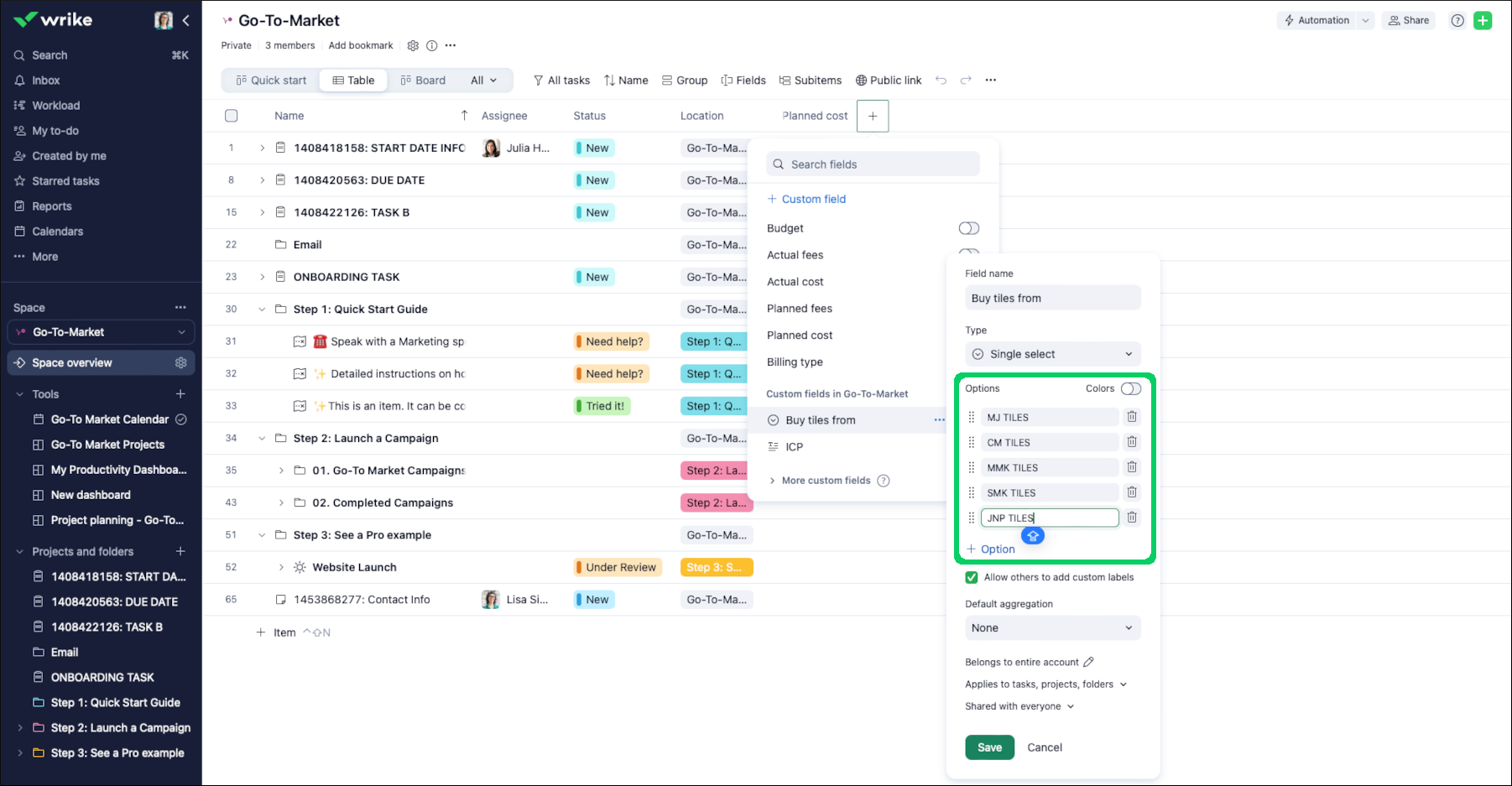The width and height of the screenshot is (1512, 786).
Task: Open the user profile avatar
Action: [x=164, y=20]
